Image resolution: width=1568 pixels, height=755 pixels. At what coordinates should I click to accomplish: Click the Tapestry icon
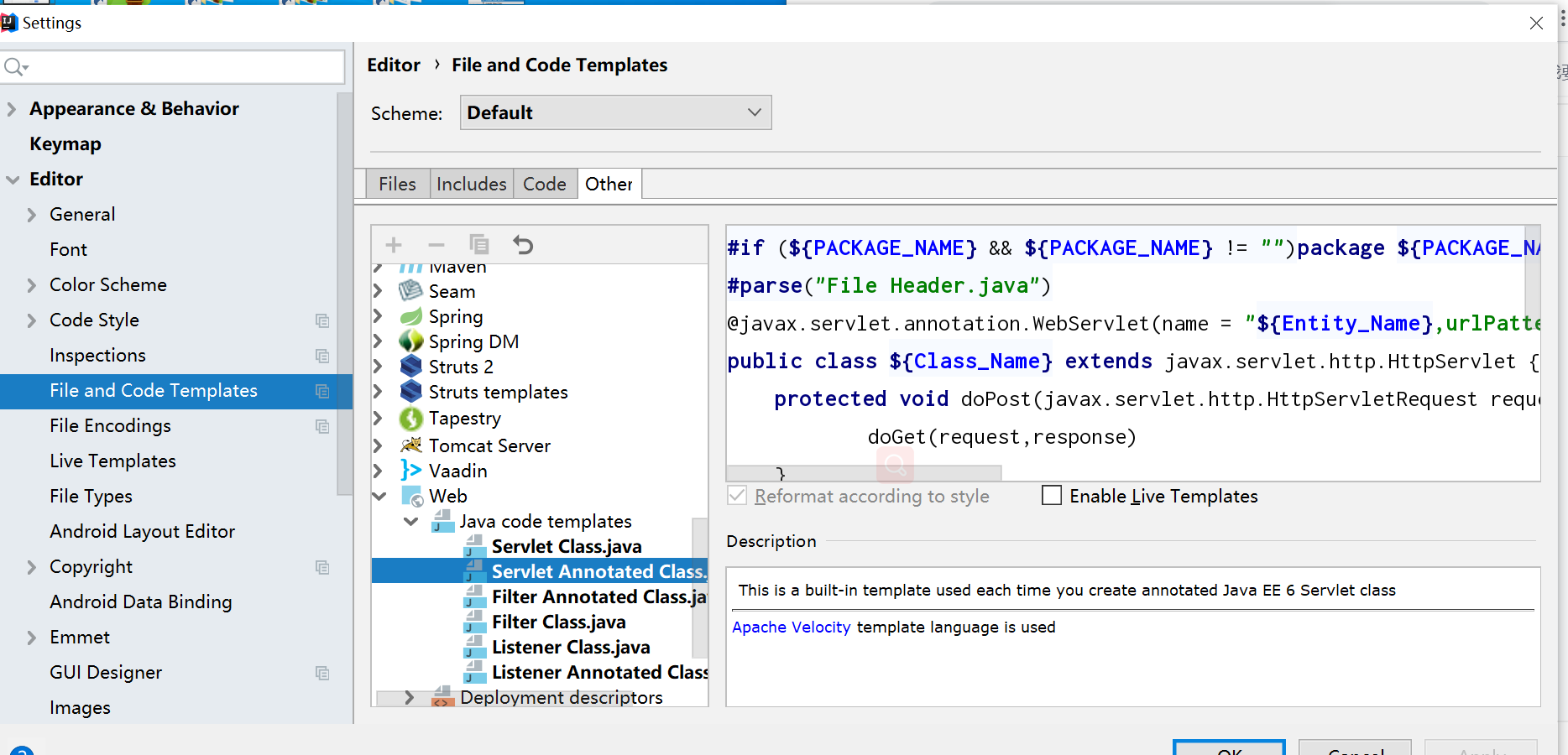click(410, 418)
